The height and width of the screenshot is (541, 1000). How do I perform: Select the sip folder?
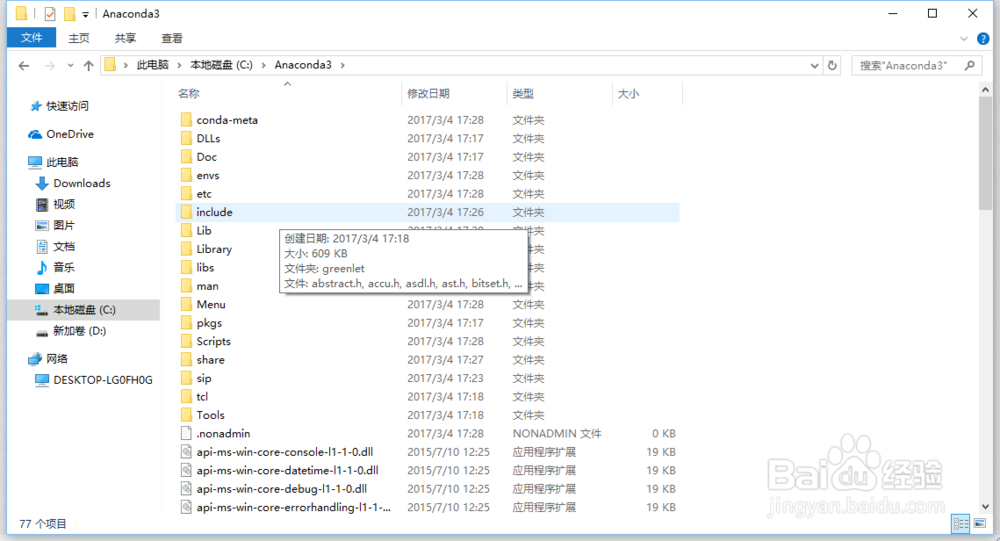[203, 378]
